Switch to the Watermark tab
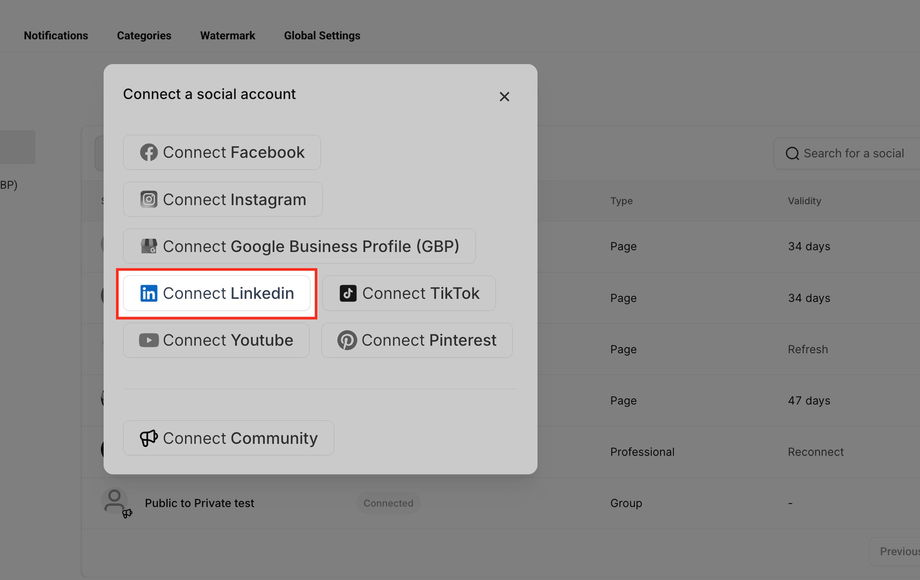The height and width of the screenshot is (580, 920). click(228, 35)
